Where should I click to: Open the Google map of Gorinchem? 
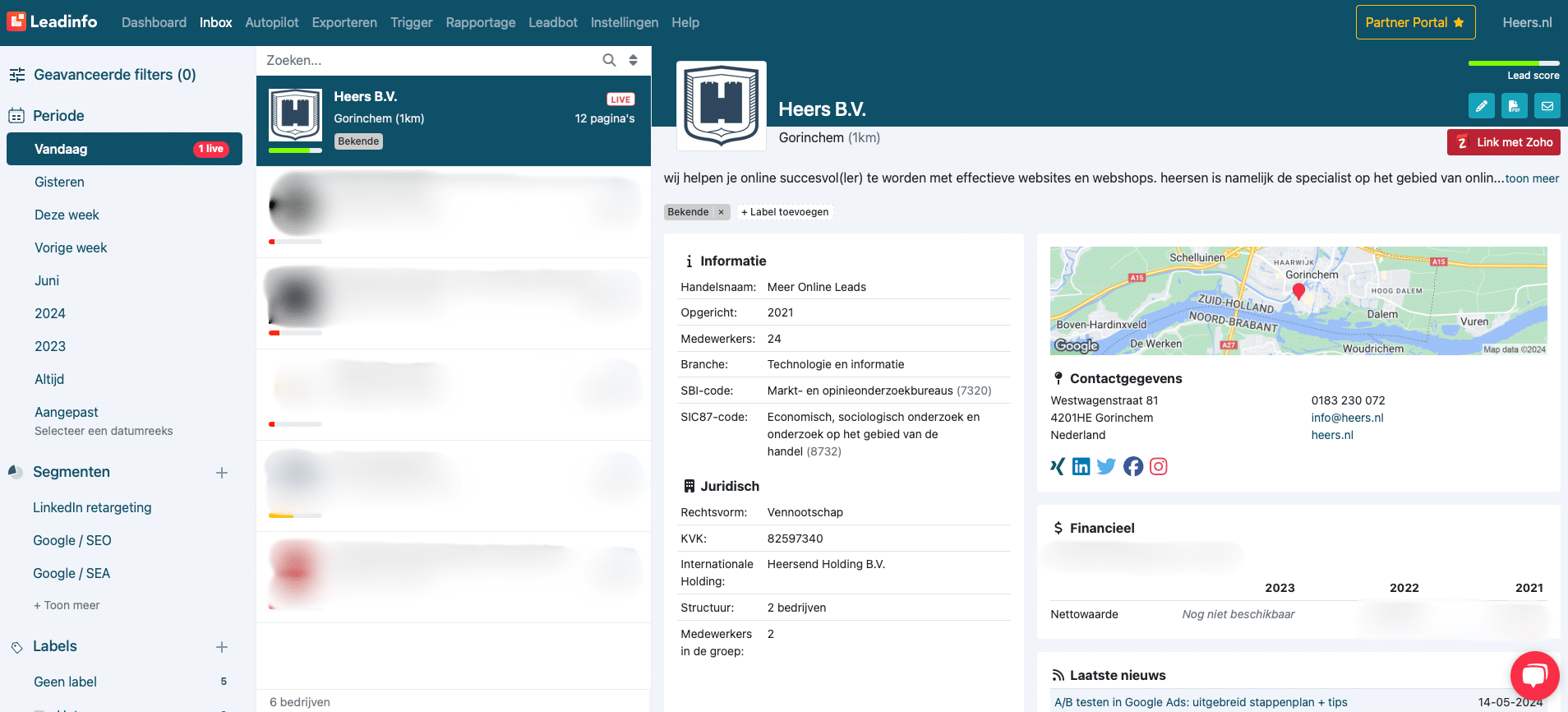[1298, 301]
